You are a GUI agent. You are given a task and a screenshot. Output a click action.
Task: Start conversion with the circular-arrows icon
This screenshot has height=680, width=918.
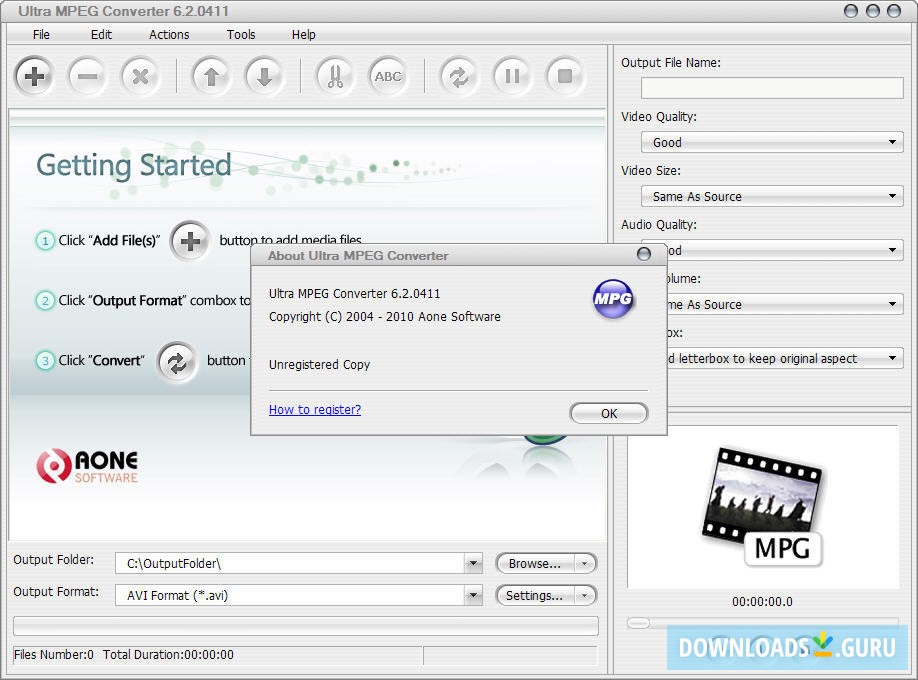pos(458,76)
